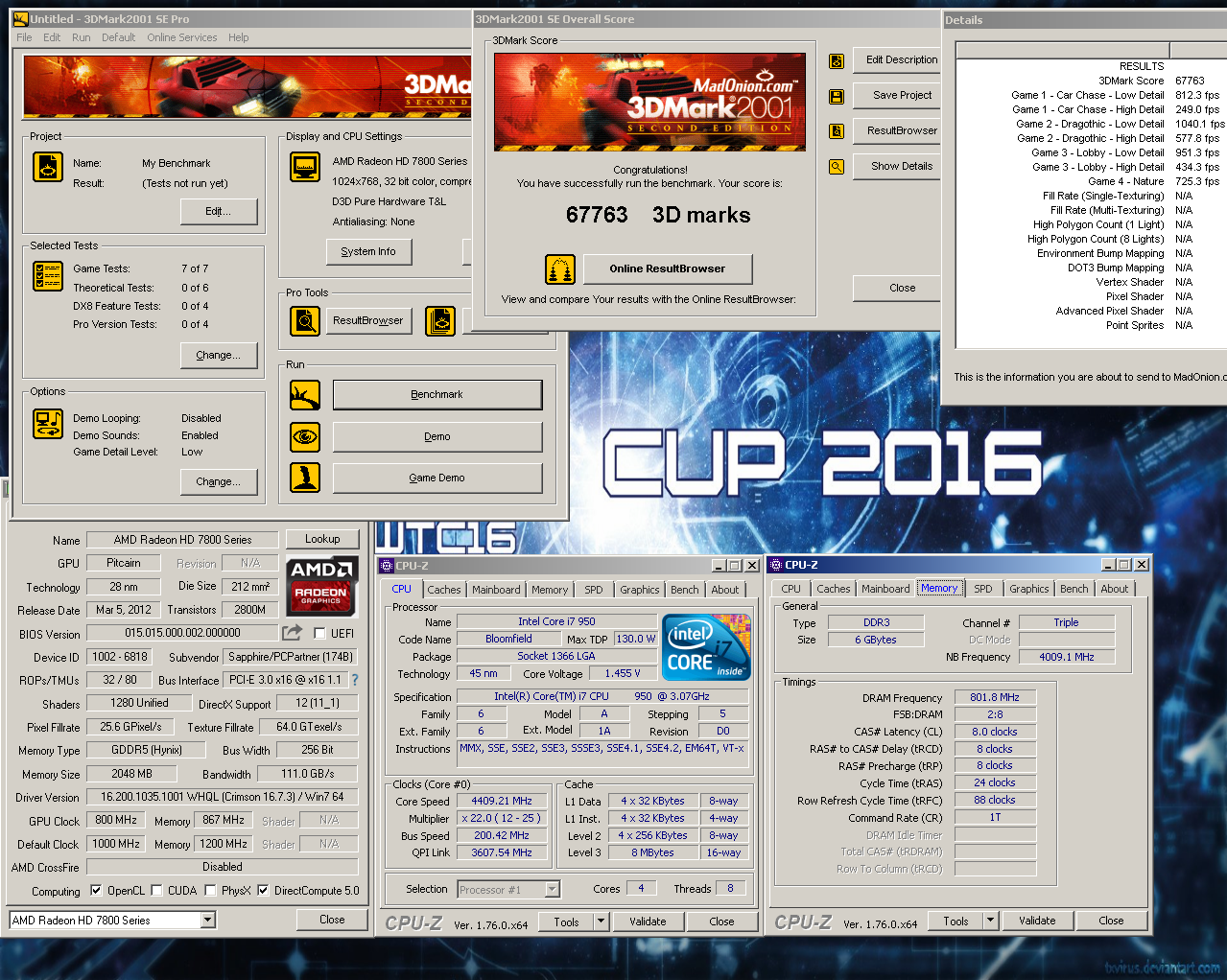Click the Options demo settings icon

(x=48, y=424)
